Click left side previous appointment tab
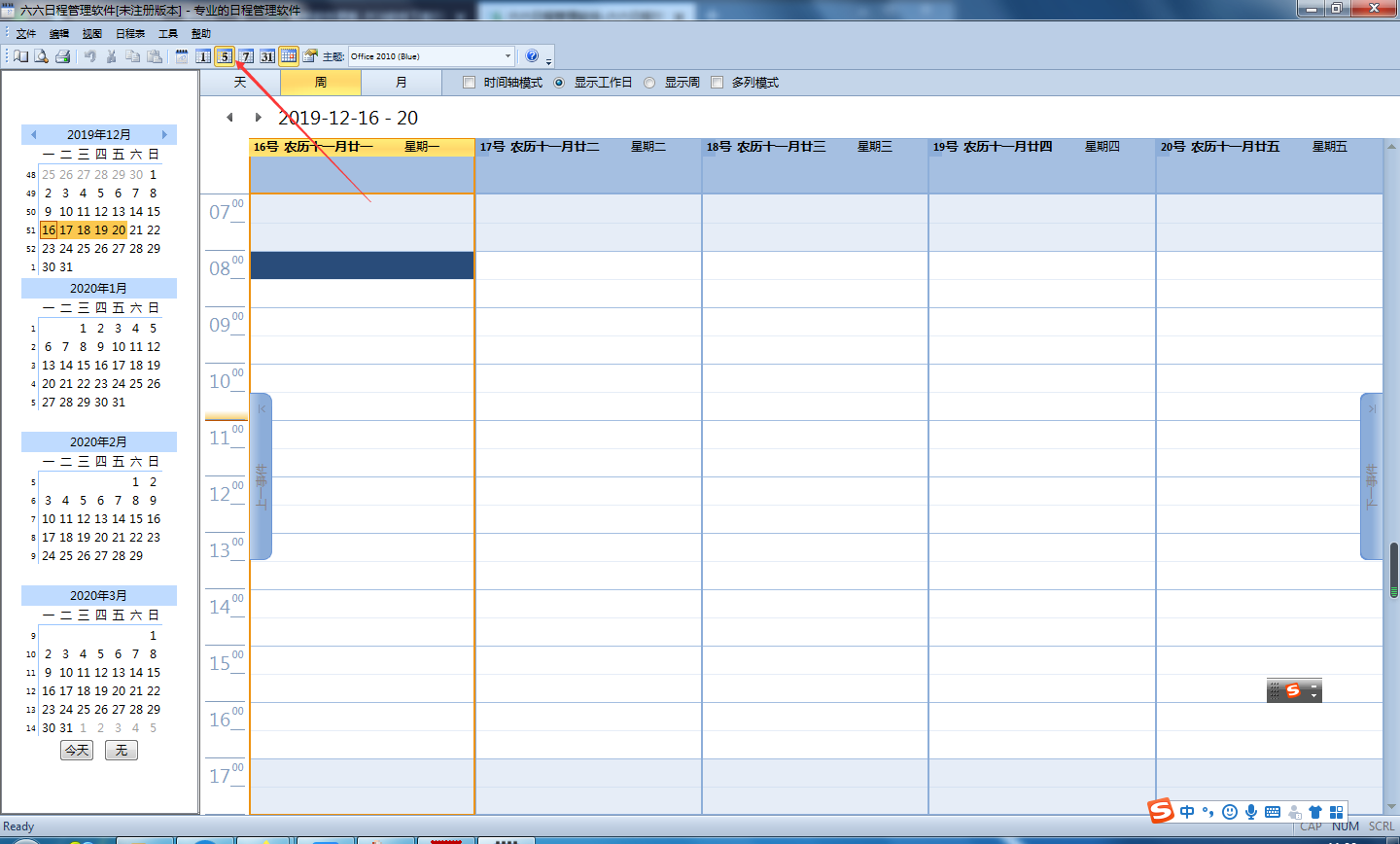1400x844 pixels. tap(261, 476)
